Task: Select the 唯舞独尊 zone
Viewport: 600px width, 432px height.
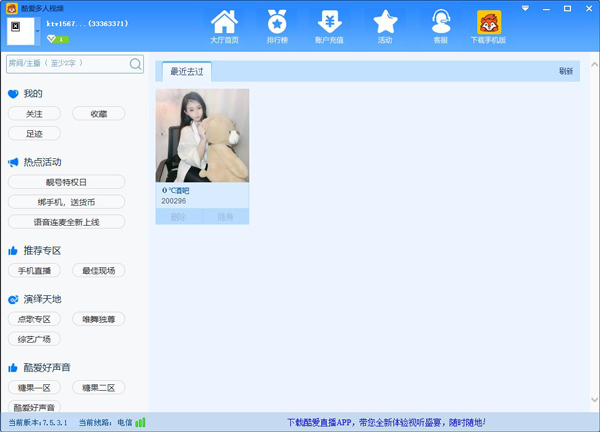Action: point(99,319)
